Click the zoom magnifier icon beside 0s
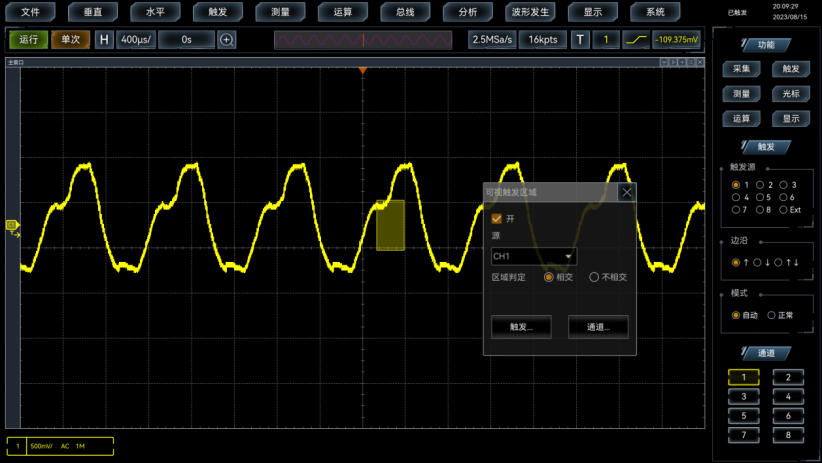This screenshot has width=822, height=463. 227,40
